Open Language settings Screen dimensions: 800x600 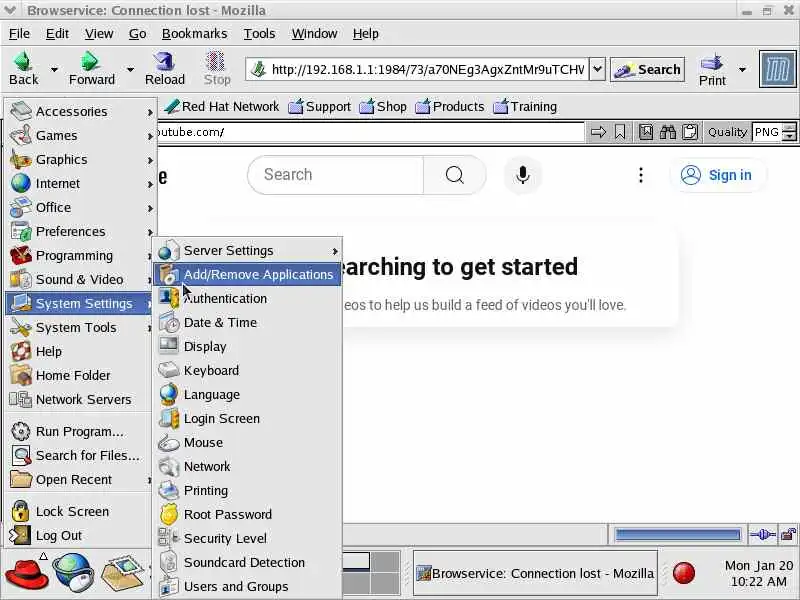(247, 394)
